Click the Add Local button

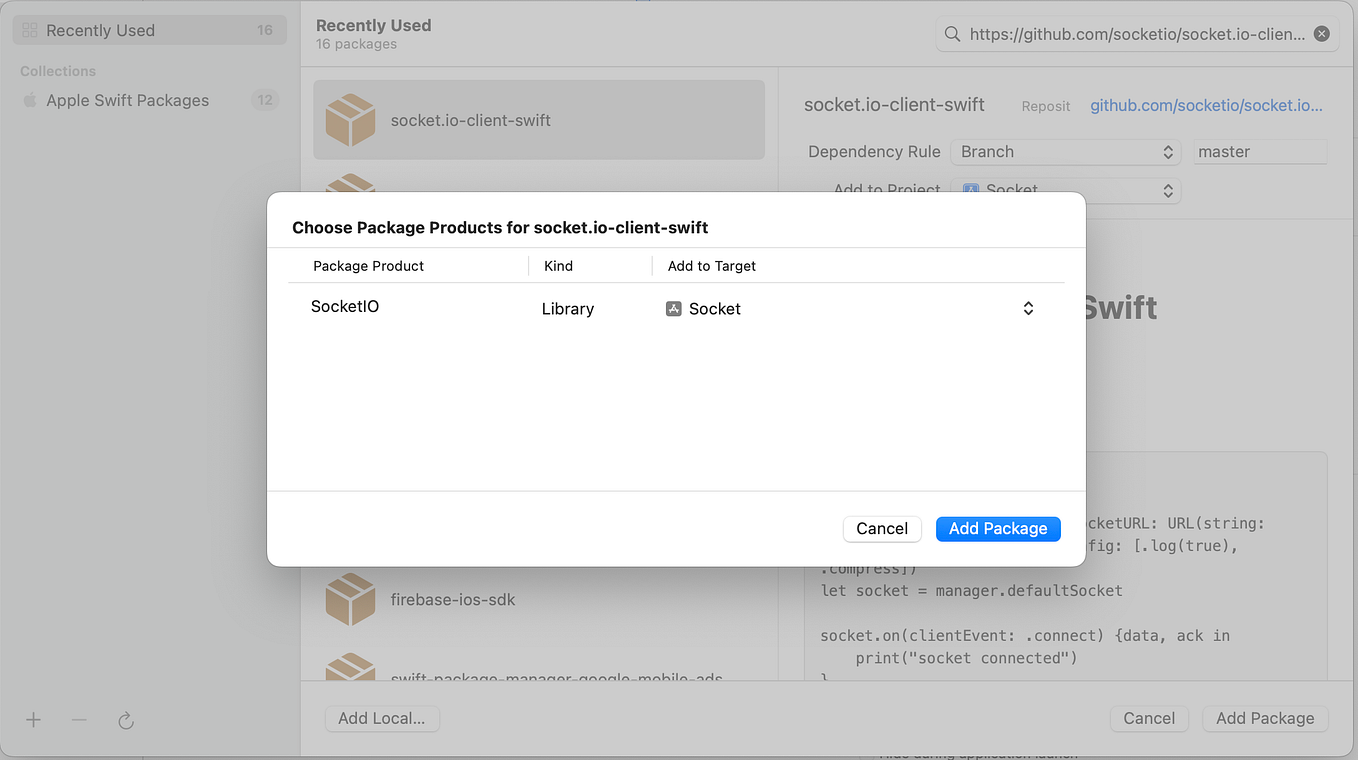pos(382,718)
